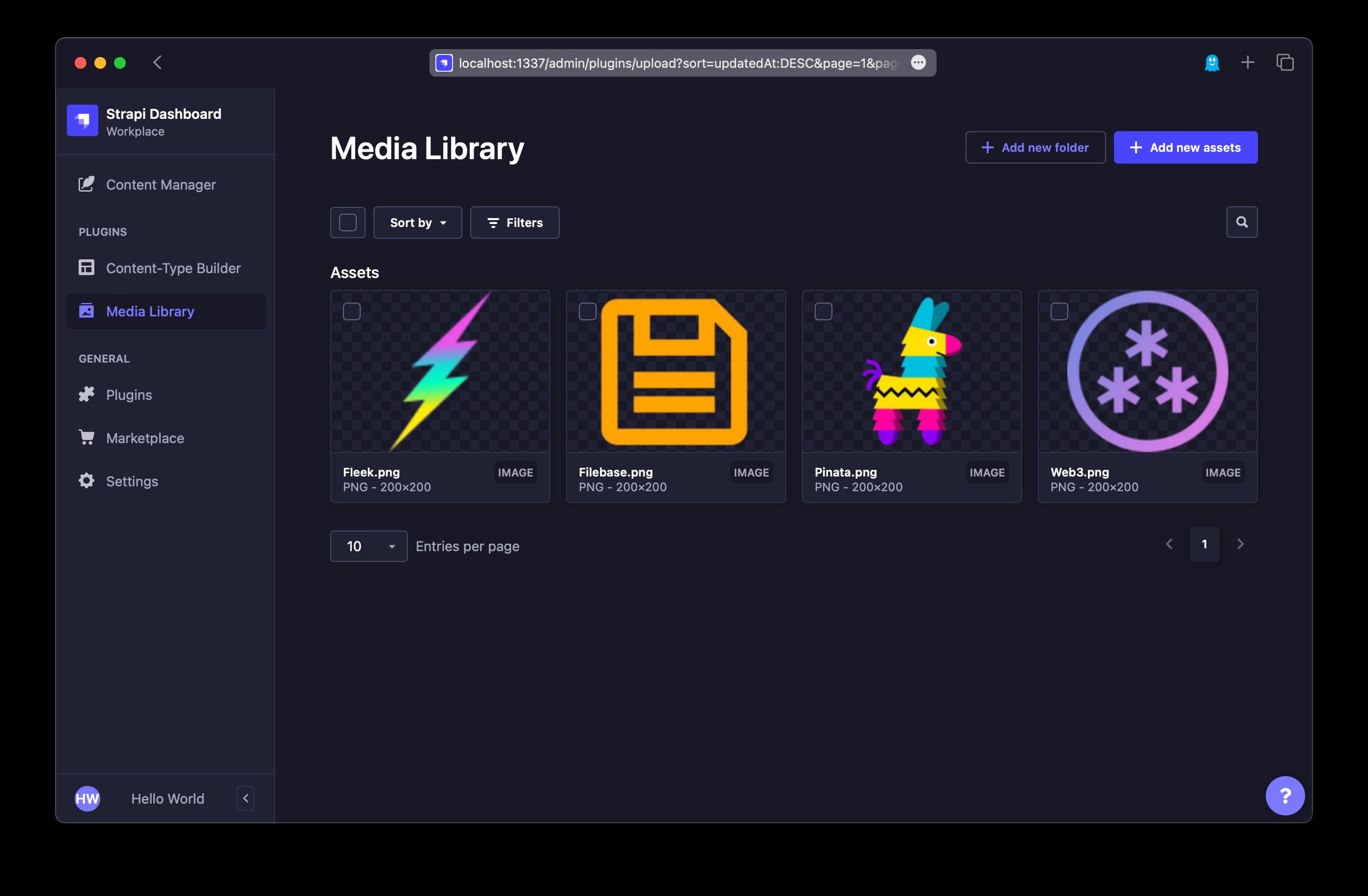Open Marketplace in the sidebar
The width and height of the screenshot is (1368, 896).
click(x=166, y=438)
